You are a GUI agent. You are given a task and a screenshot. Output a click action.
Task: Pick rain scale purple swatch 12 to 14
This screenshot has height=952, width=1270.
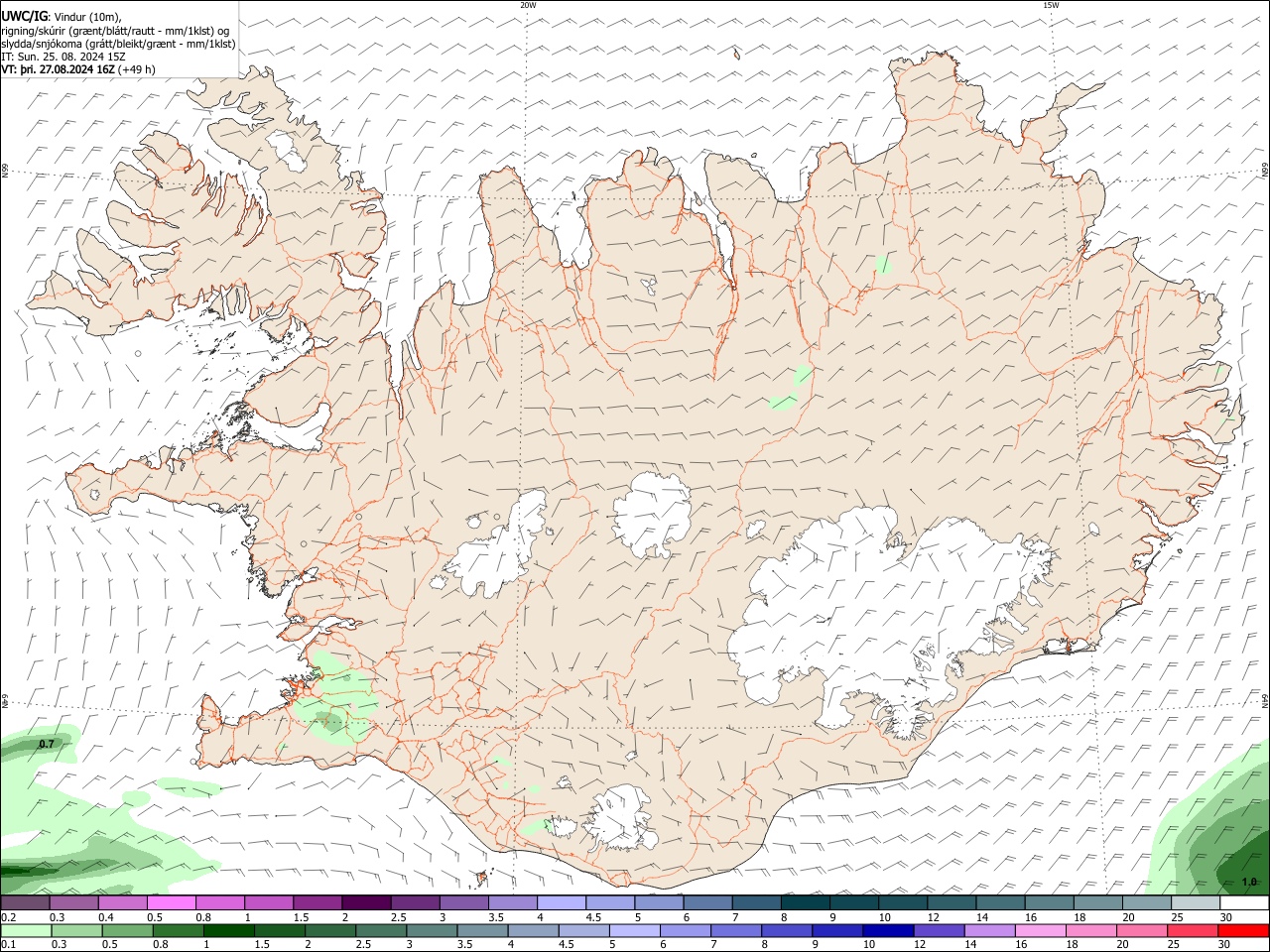coord(940,930)
